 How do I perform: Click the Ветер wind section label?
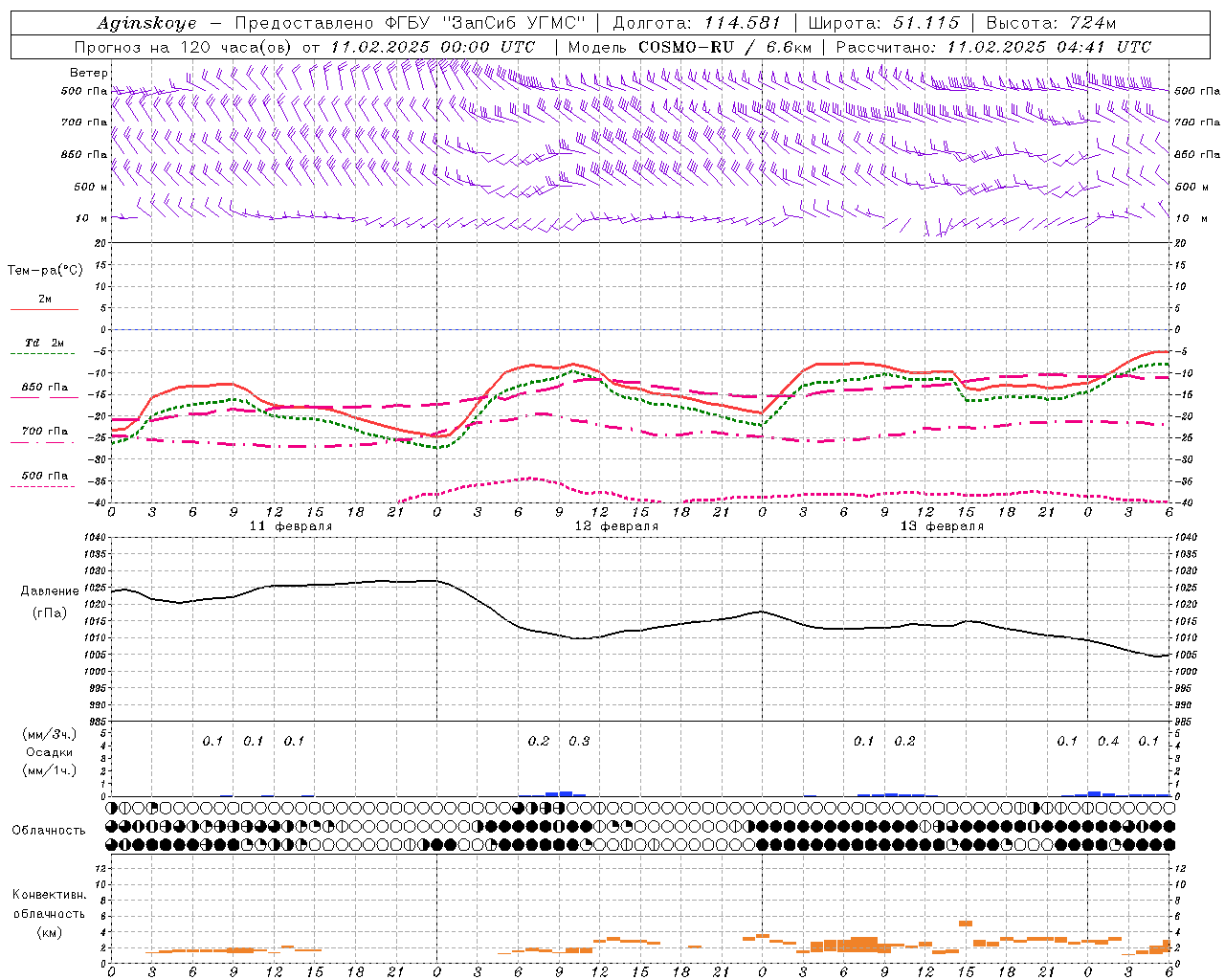pos(89,73)
